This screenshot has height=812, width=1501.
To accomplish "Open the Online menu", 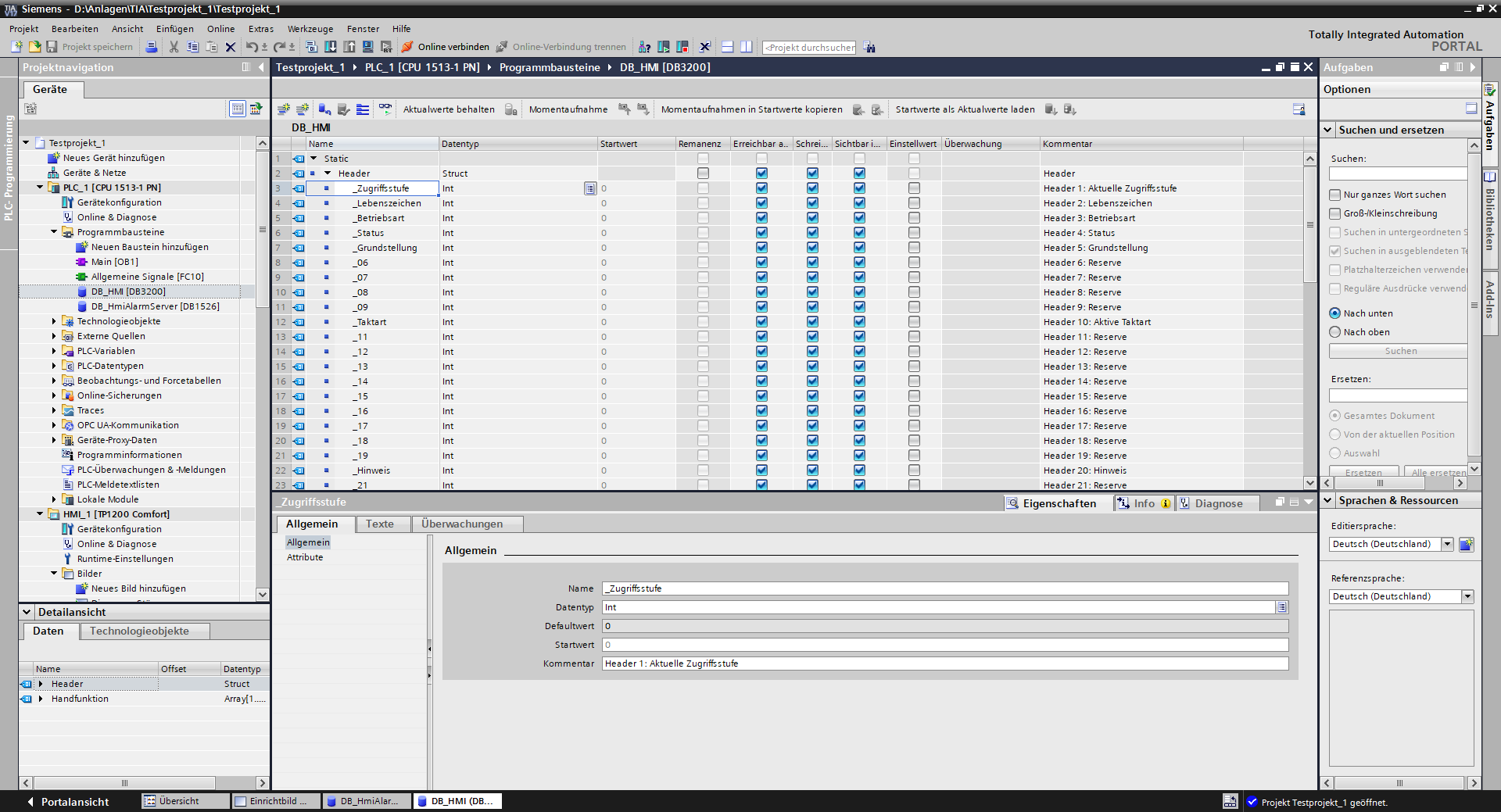I will point(220,29).
